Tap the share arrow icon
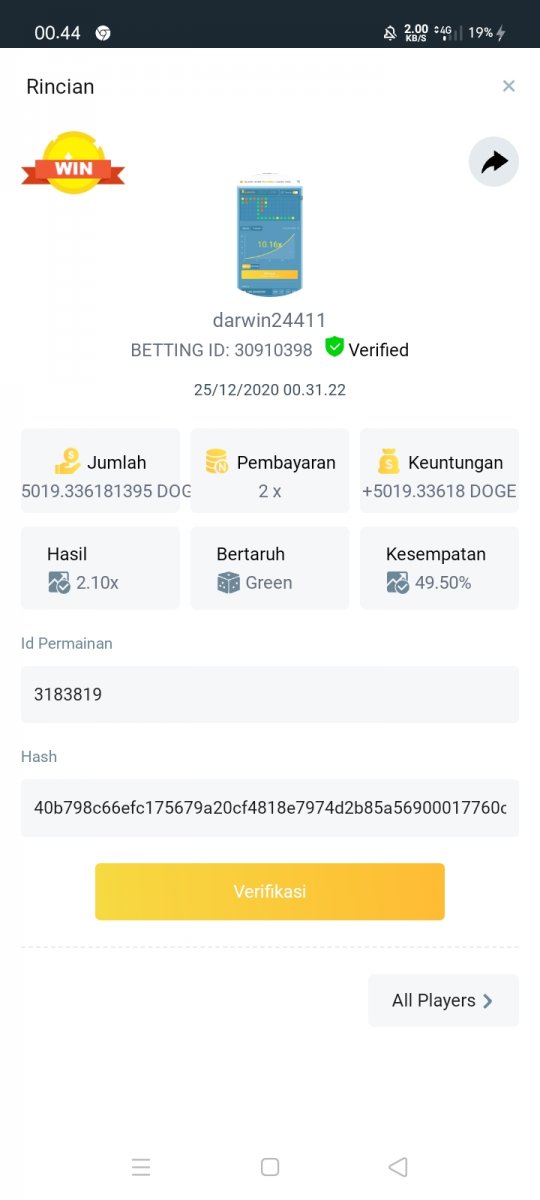Image resolution: width=540 pixels, height=1200 pixels. coord(494,162)
